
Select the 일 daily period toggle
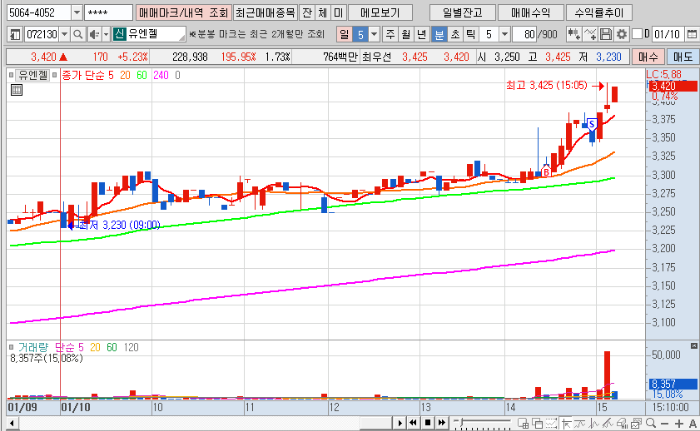pyautogui.click(x=344, y=34)
